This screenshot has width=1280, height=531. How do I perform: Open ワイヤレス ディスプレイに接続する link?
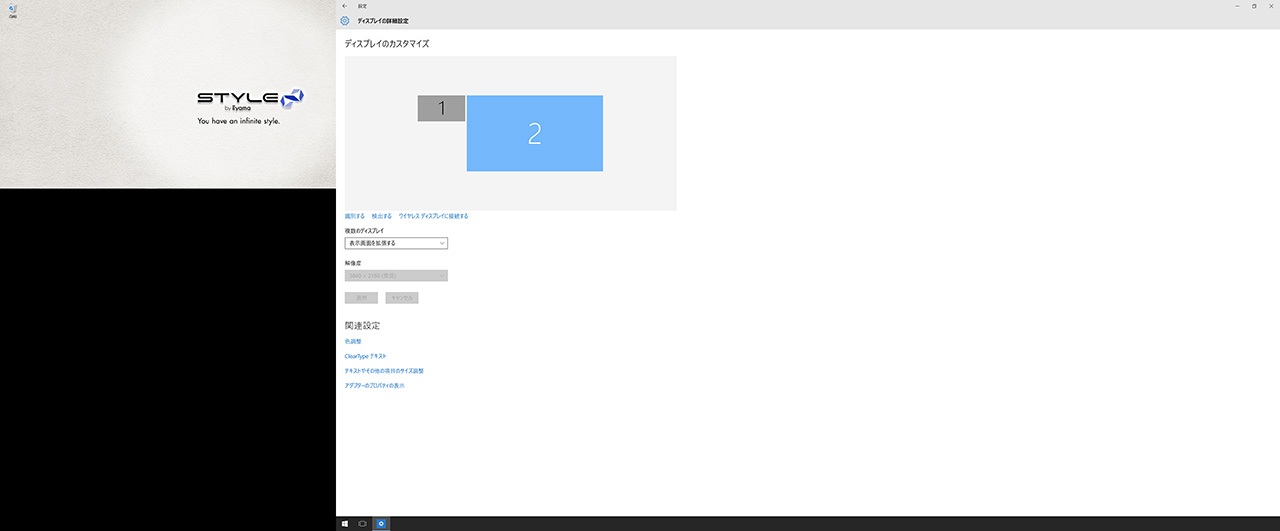tap(433, 216)
